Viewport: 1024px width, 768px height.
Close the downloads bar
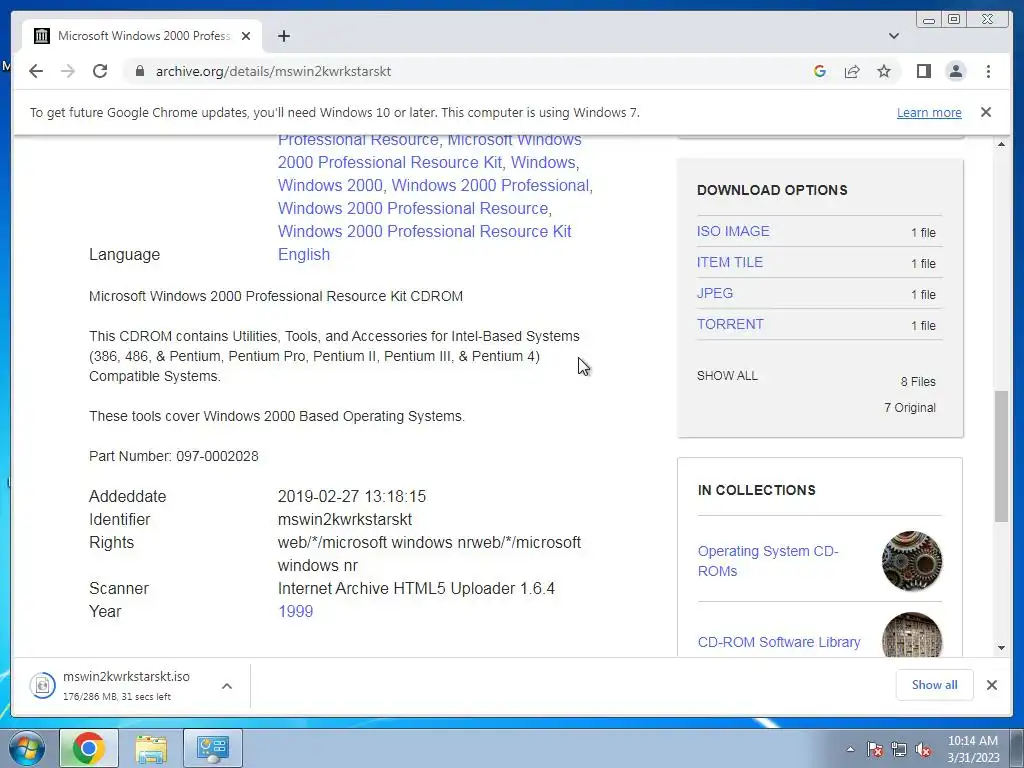(991, 684)
